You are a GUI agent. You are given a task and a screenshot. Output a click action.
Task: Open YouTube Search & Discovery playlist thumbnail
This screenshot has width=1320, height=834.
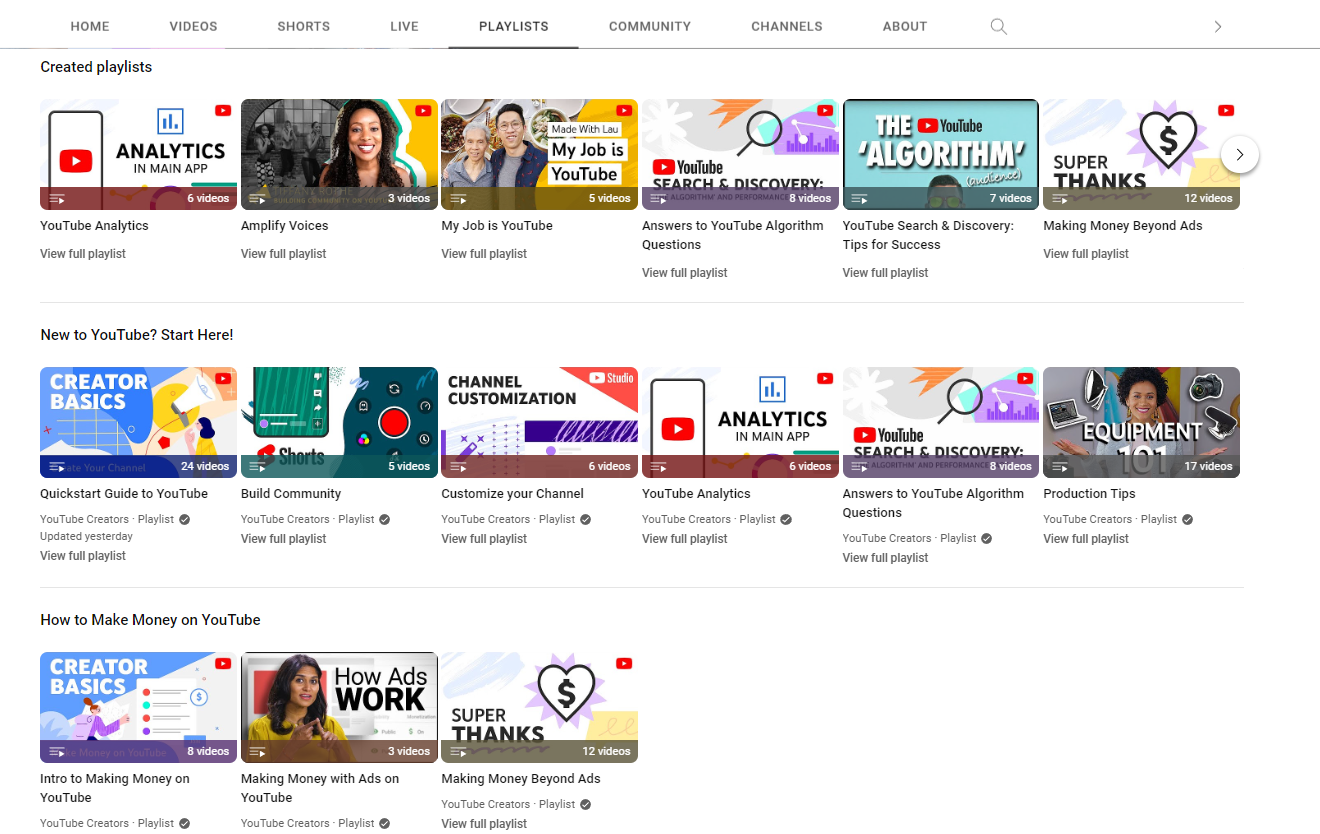point(940,154)
